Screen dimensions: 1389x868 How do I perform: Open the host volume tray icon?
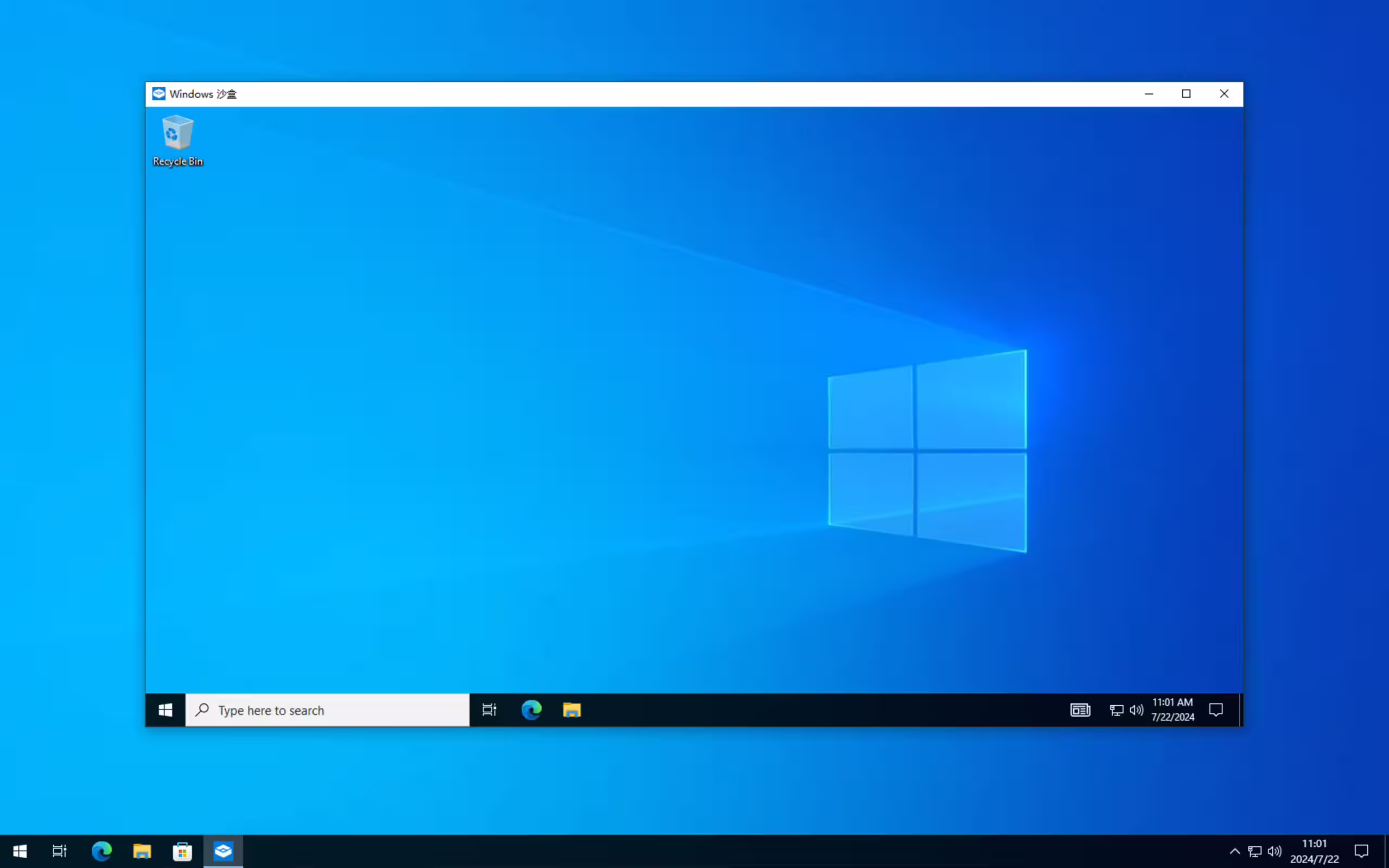1274,851
